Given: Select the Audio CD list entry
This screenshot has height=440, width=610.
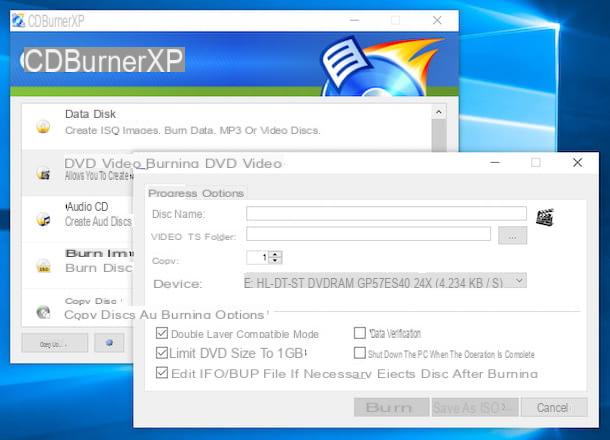Looking at the screenshot, I should (77, 219).
